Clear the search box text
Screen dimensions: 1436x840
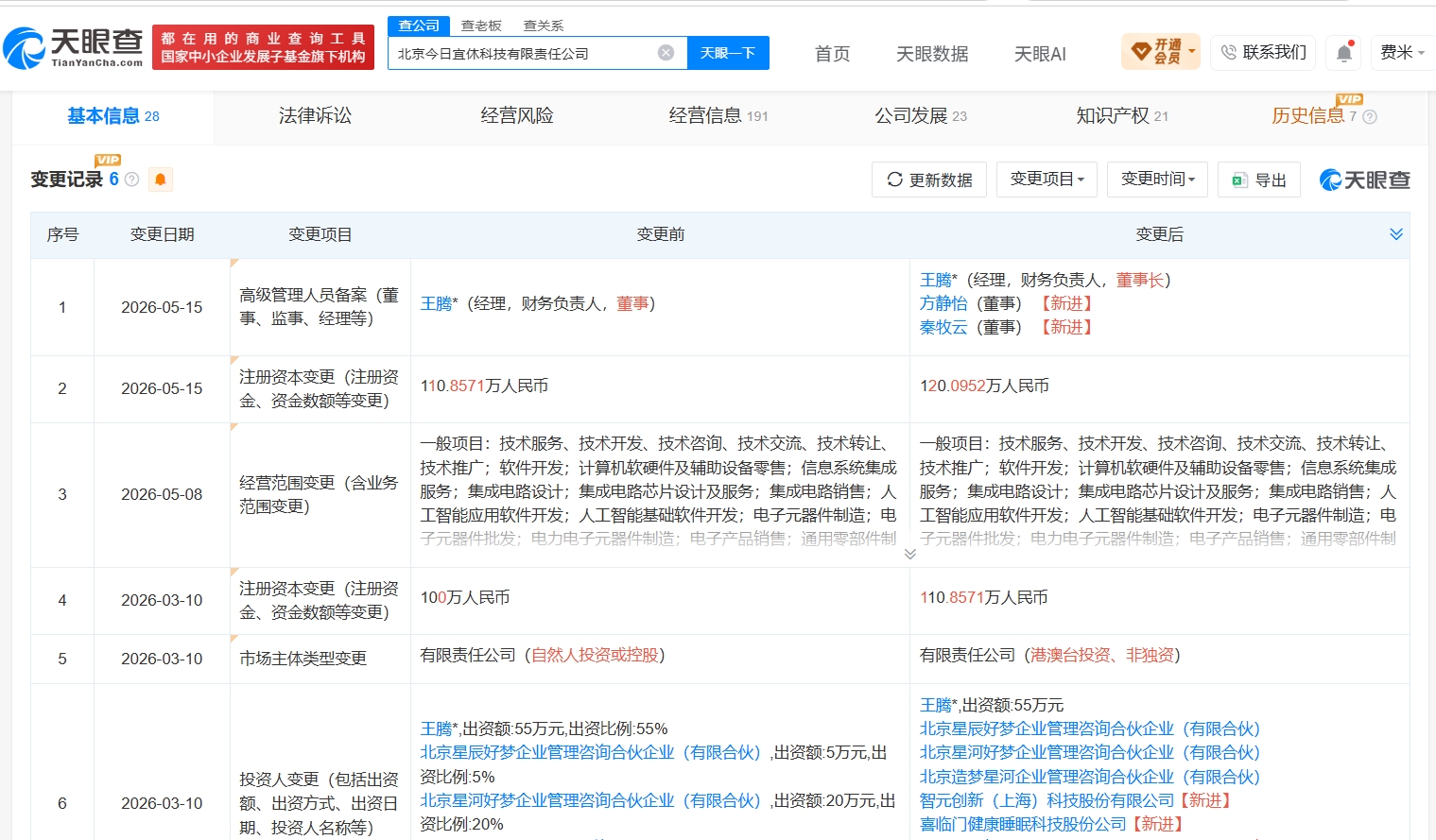point(666,53)
